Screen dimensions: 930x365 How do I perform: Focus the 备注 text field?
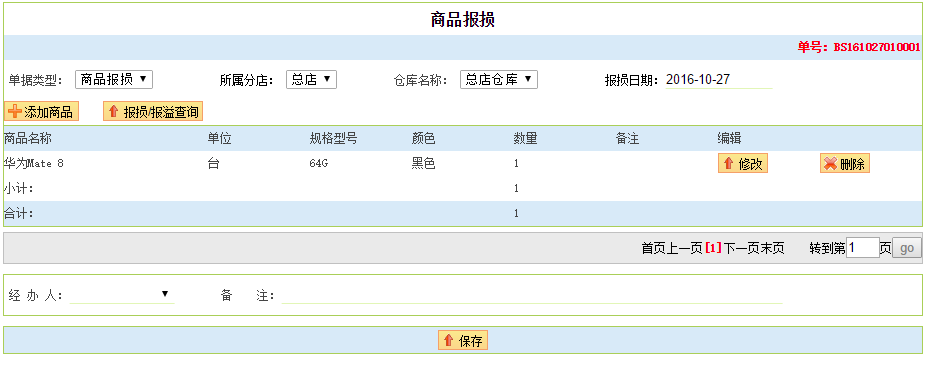tap(532, 295)
